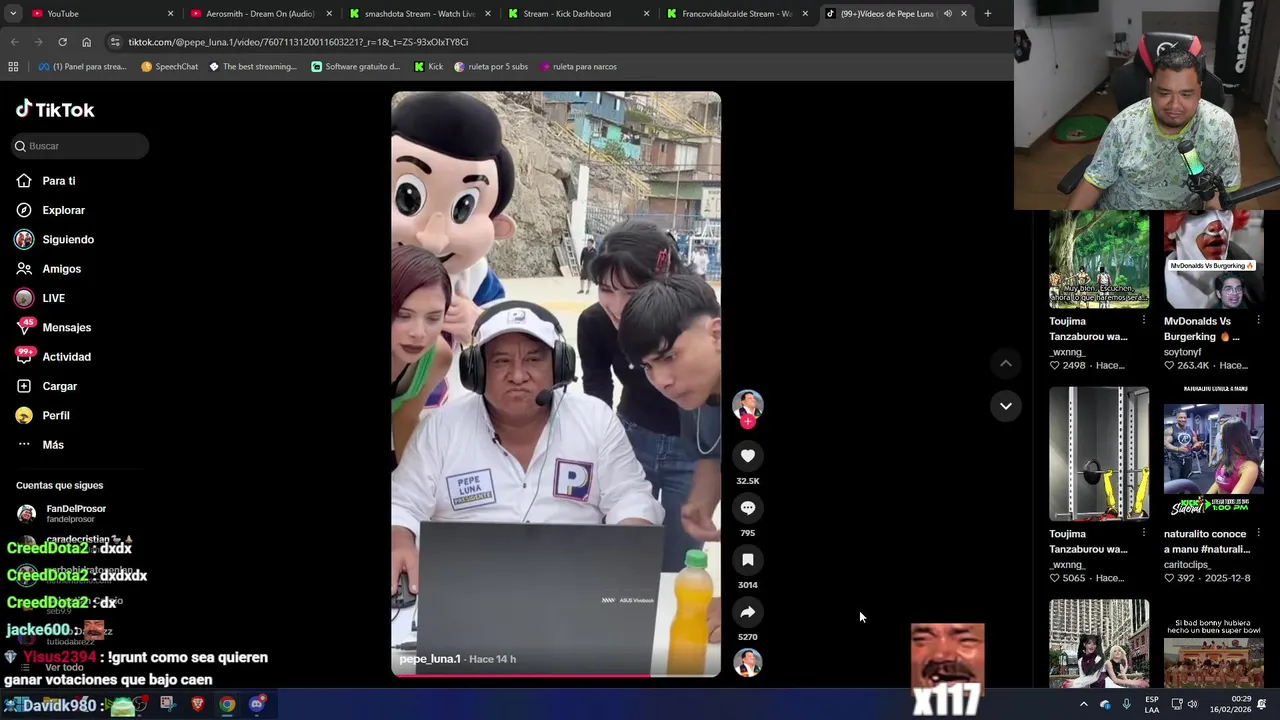This screenshot has width=1280, height=720.
Task: Open Toujima Tanzaburou thumbnail with 2498 likes
Action: (1099, 259)
